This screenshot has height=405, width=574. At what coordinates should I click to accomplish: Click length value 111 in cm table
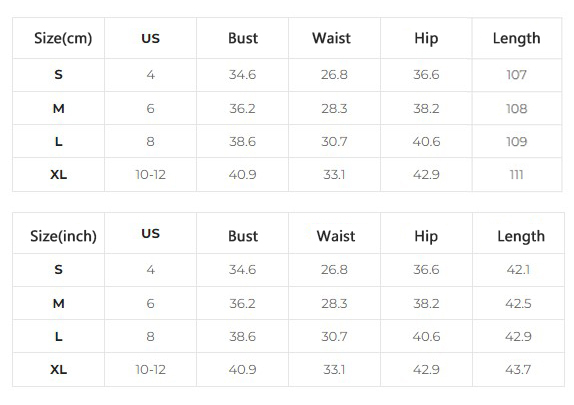pyautogui.click(x=517, y=175)
